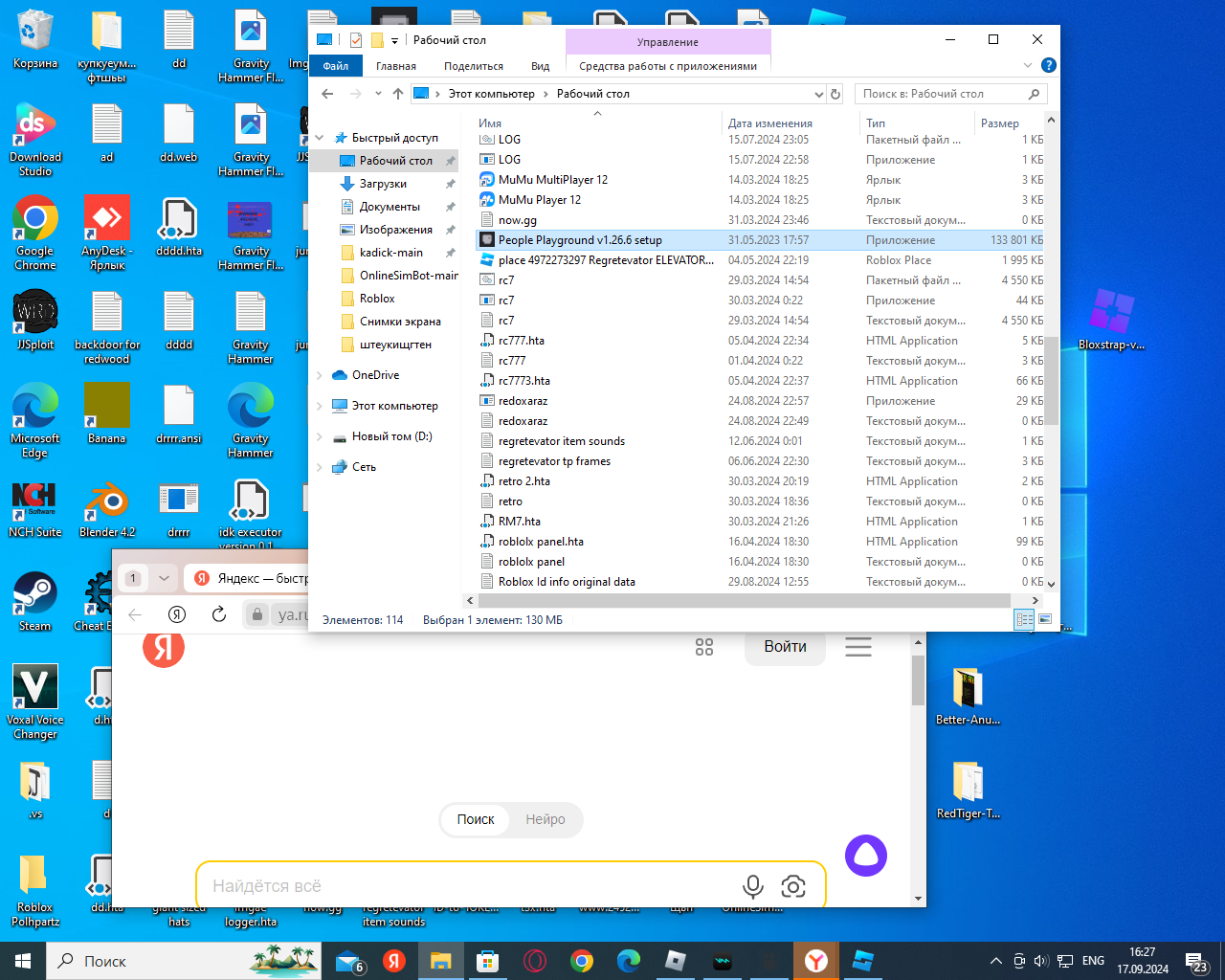Open AnyDesk desktop shortcut
This screenshot has width=1225, height=980.
click(x=107, y=234)
